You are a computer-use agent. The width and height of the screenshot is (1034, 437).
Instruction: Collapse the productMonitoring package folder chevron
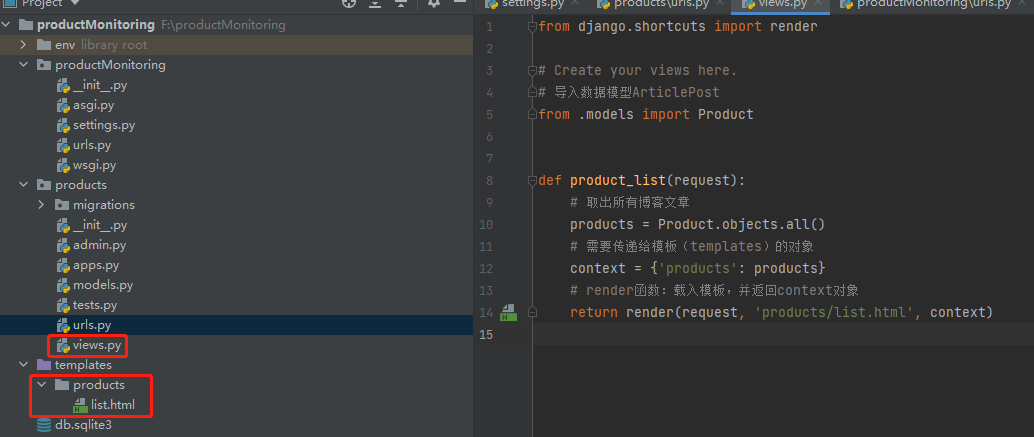pyautogui.click(x=23, y=65)
